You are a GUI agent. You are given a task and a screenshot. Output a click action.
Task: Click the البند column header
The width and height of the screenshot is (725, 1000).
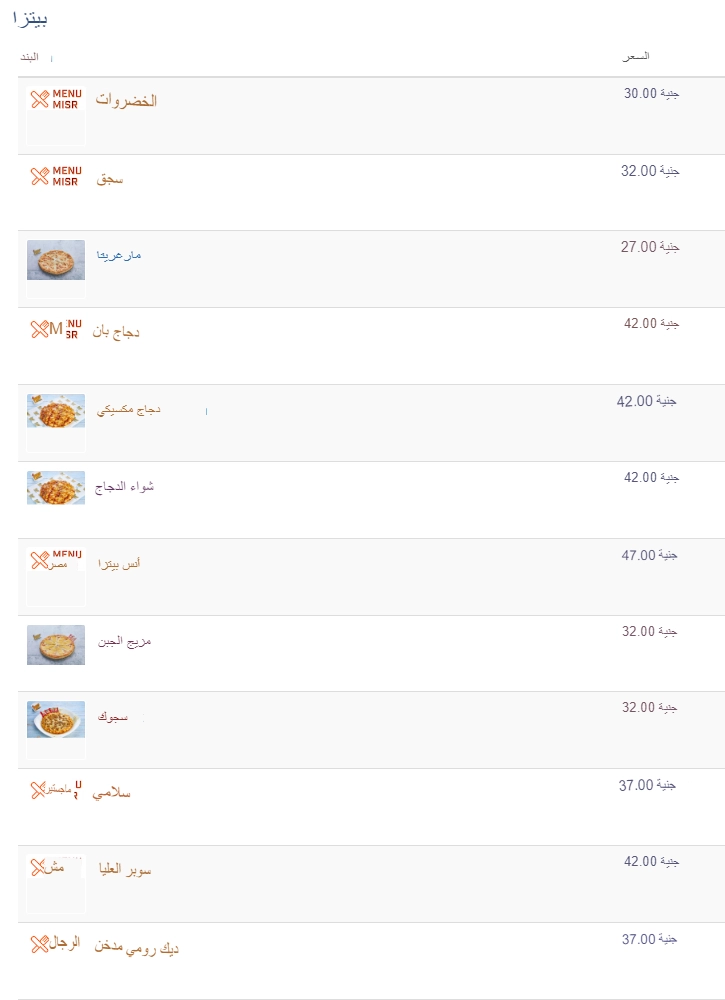point(29,57)
